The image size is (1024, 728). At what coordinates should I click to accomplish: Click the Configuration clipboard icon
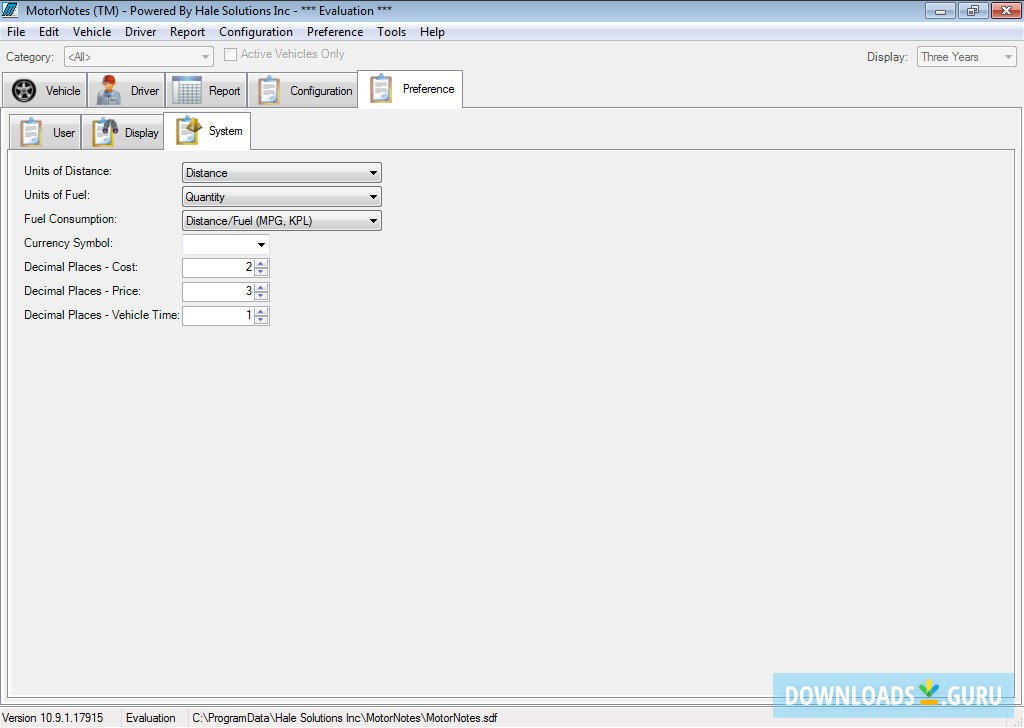pos(268,91)
